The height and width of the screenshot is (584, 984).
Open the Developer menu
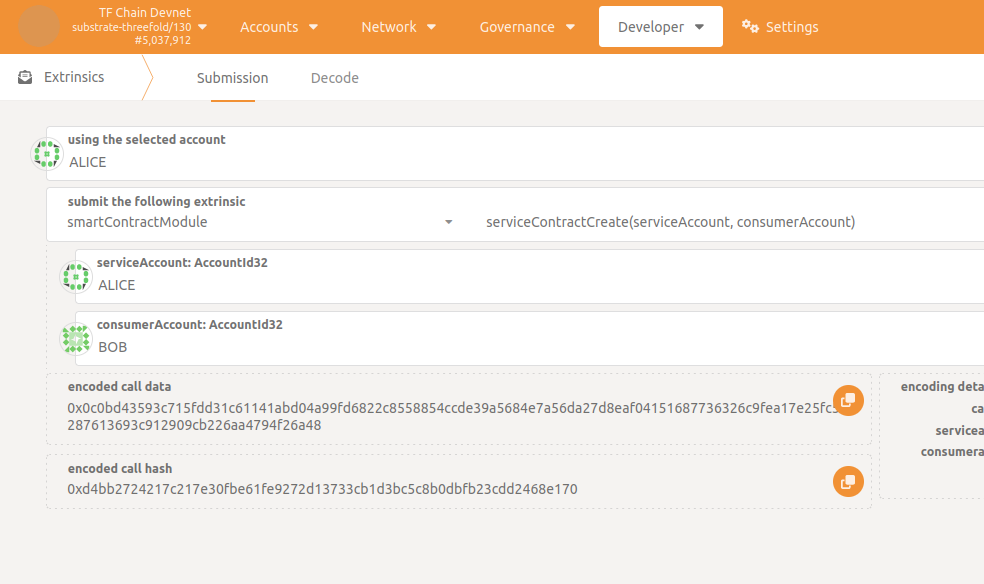pos(660,27)
